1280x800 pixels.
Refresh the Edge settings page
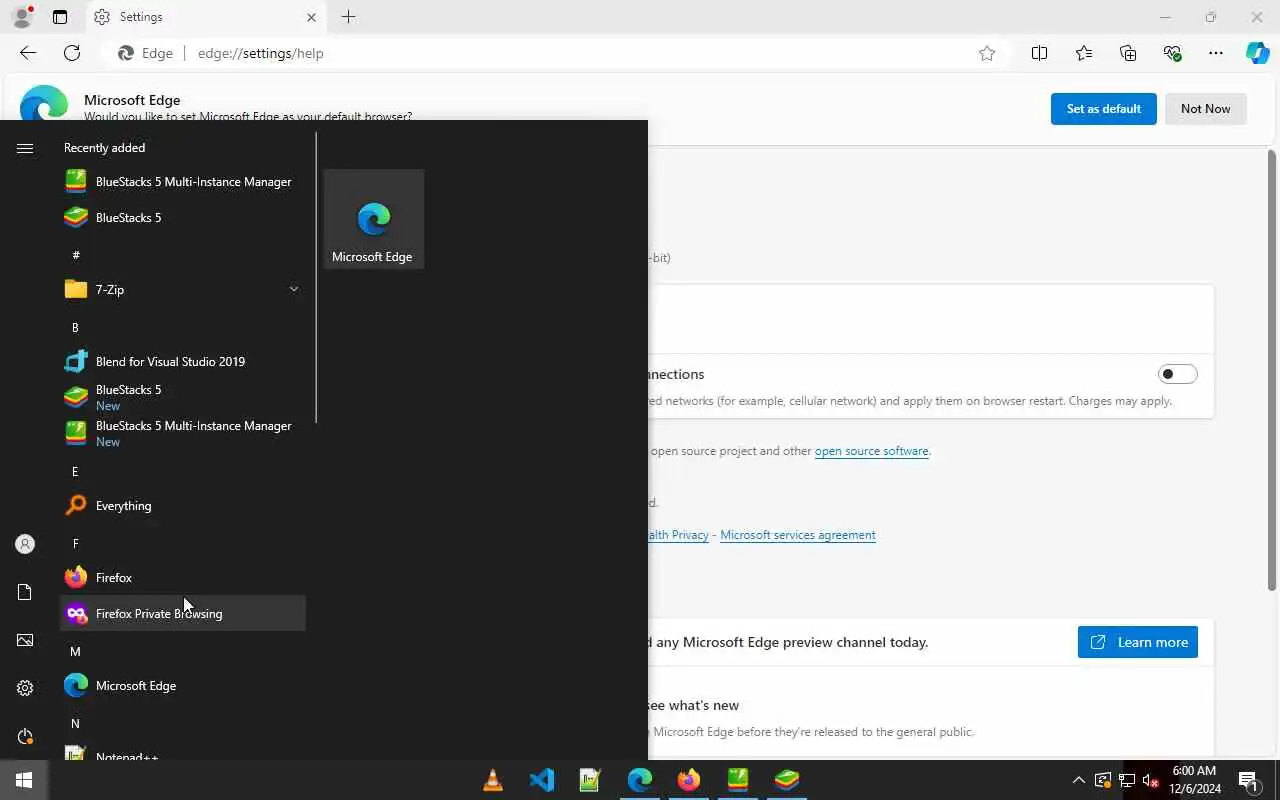tap(72, 53)
